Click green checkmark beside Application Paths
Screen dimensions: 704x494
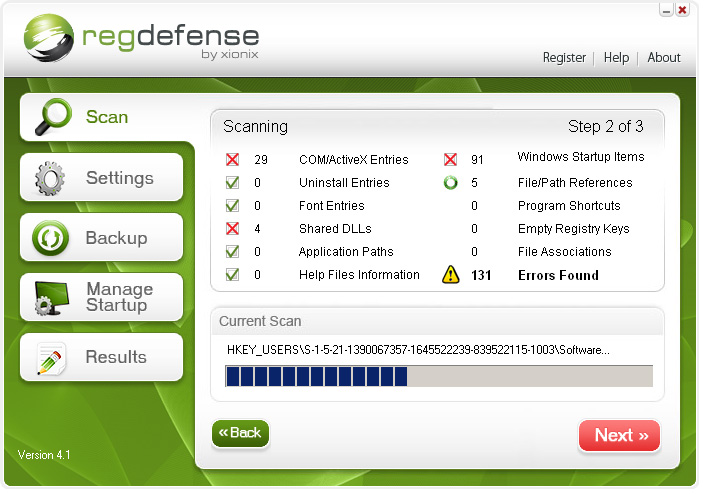(232, 251)
